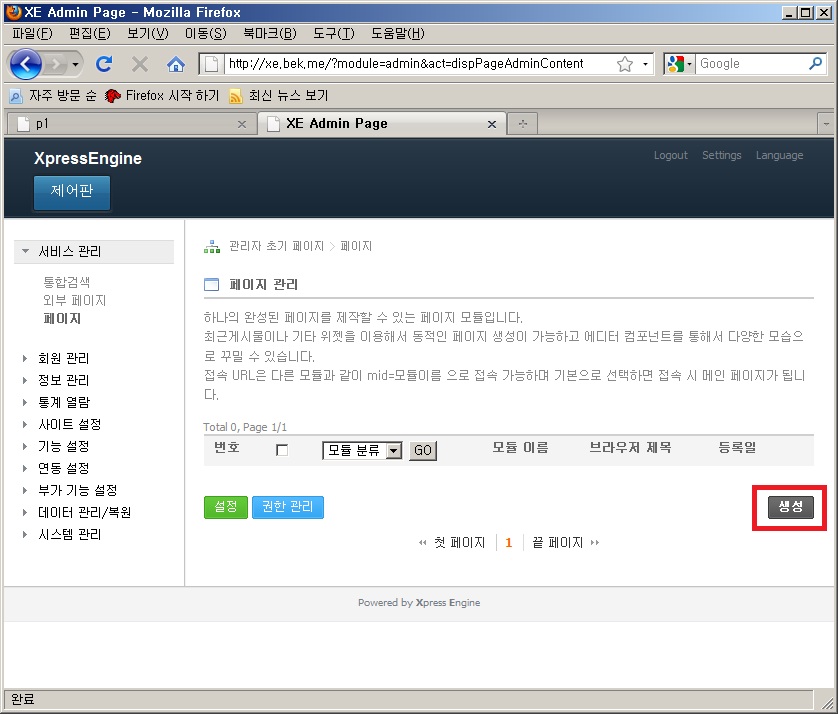Screen dimensions: 838x714
Task: Go to Home page via house icon
Action: pyautogui.click(x=175, y=65)
